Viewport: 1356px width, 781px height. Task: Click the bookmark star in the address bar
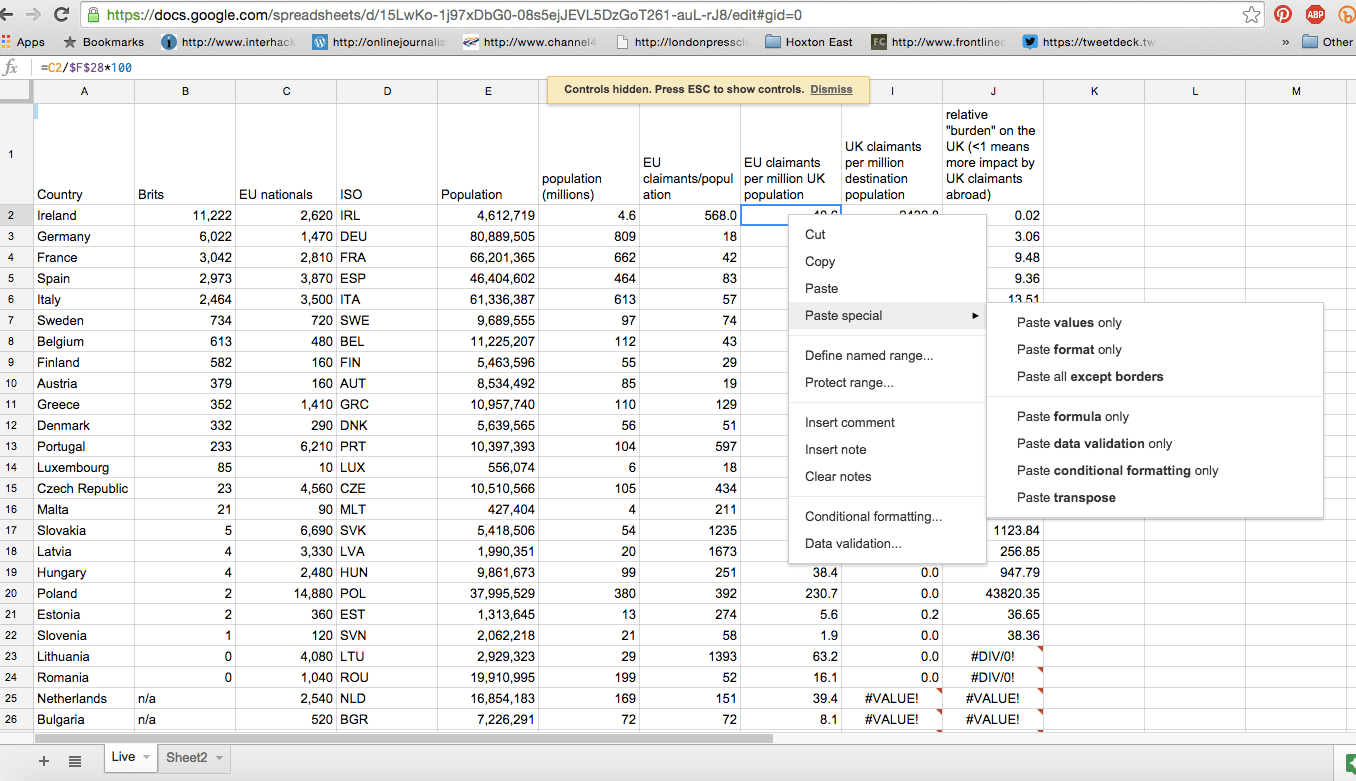point(1251,15)
